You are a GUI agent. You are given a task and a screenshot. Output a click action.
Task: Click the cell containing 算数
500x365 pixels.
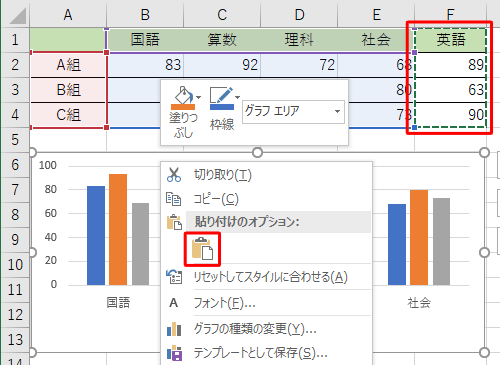pos(222,40)
